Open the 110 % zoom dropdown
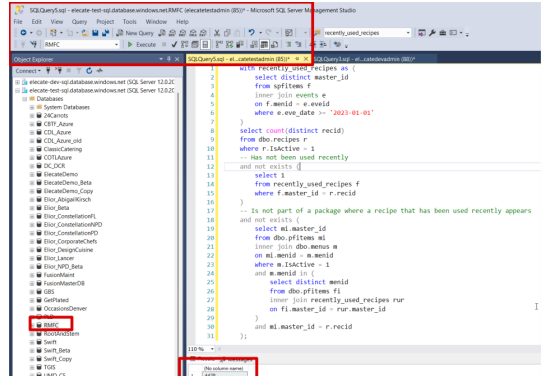The image size is (551, 376). [212, 349]
